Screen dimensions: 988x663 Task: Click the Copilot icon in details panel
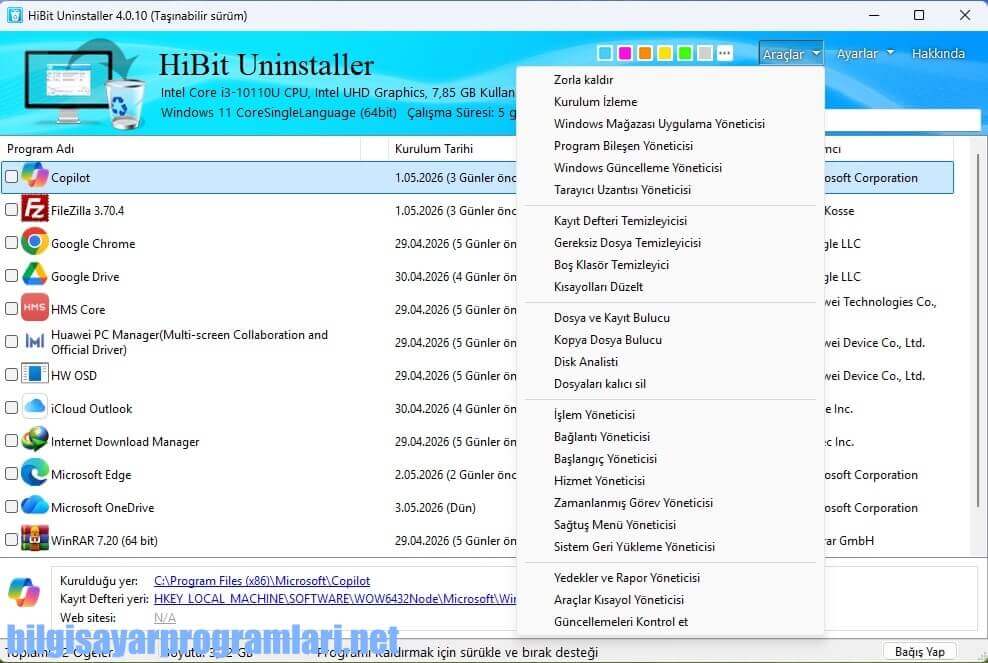tap(24, 592)
